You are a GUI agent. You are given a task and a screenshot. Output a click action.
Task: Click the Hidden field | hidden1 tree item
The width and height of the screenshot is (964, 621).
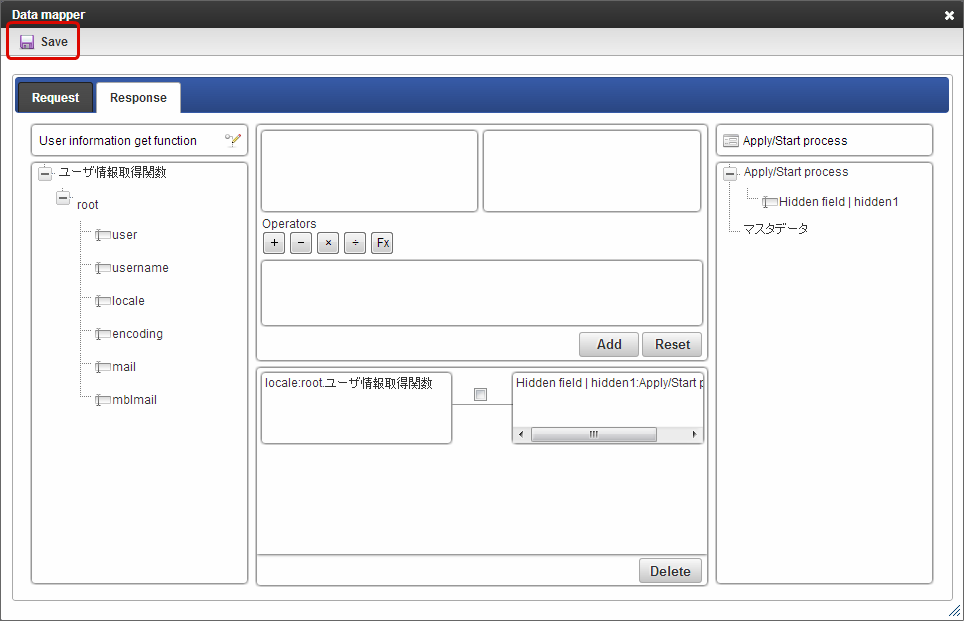click(x=839, y=202)
